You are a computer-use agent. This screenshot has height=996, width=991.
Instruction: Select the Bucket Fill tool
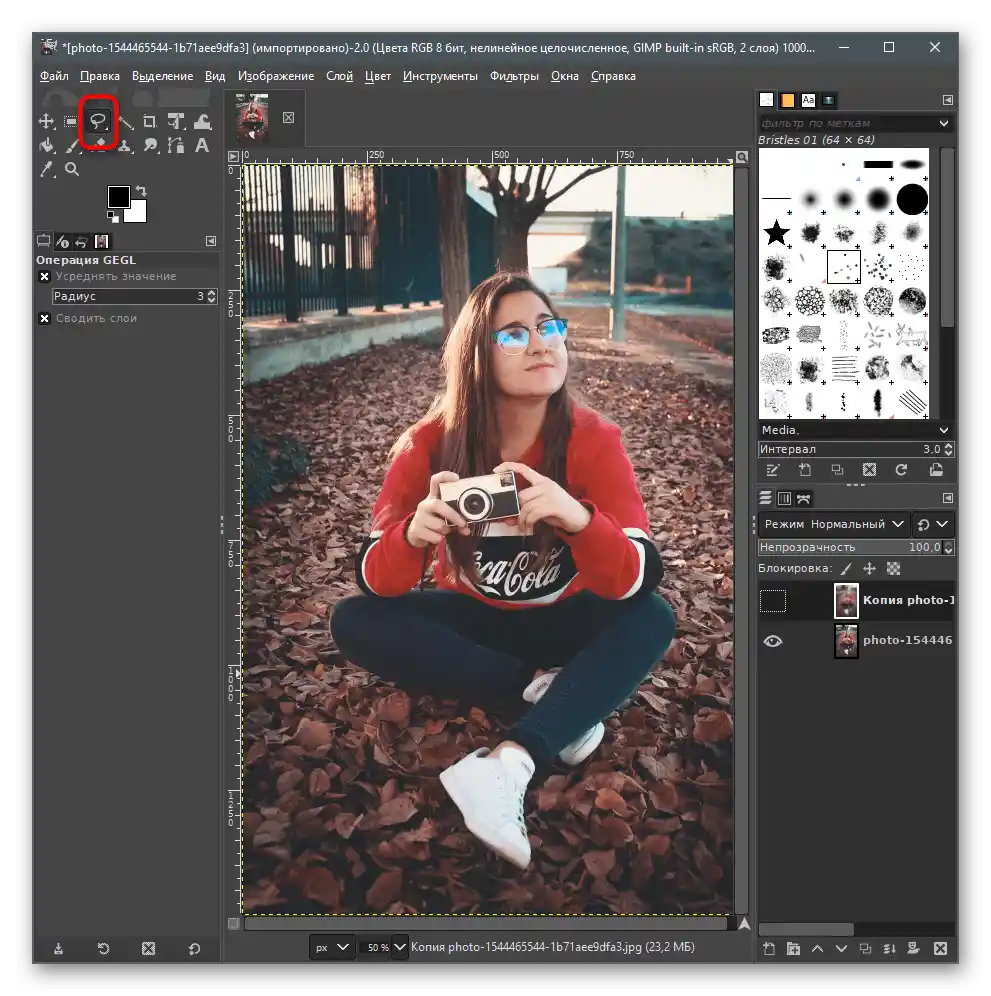point(46,145)
